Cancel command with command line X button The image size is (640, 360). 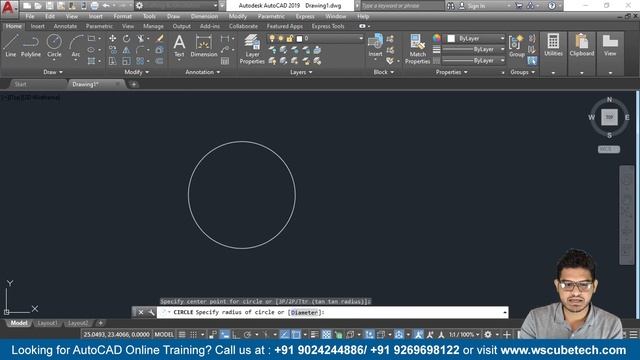(140, 312)
